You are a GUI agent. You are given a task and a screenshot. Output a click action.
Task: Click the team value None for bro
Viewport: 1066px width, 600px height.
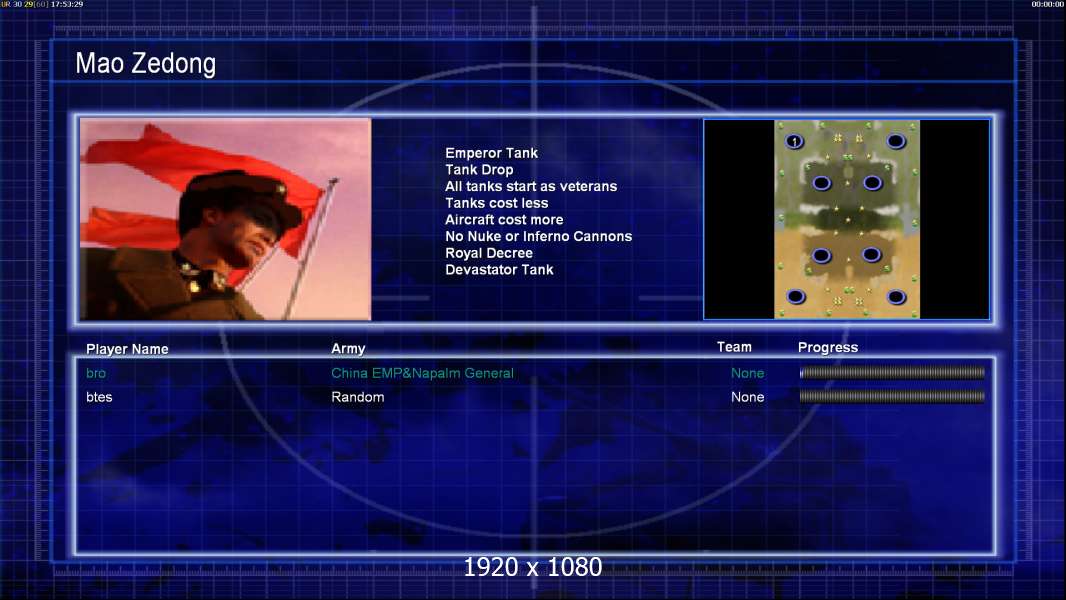tap(747, 373)
